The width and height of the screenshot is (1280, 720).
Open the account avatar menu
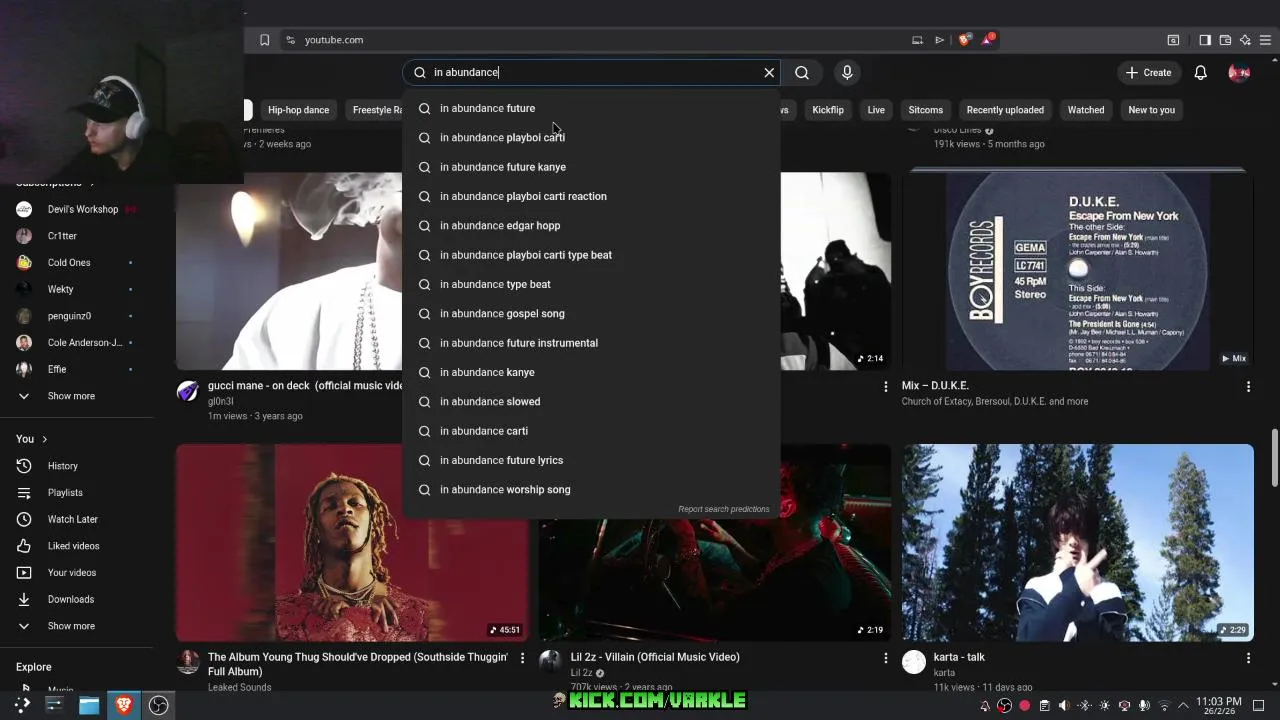tap(1239, 72)
